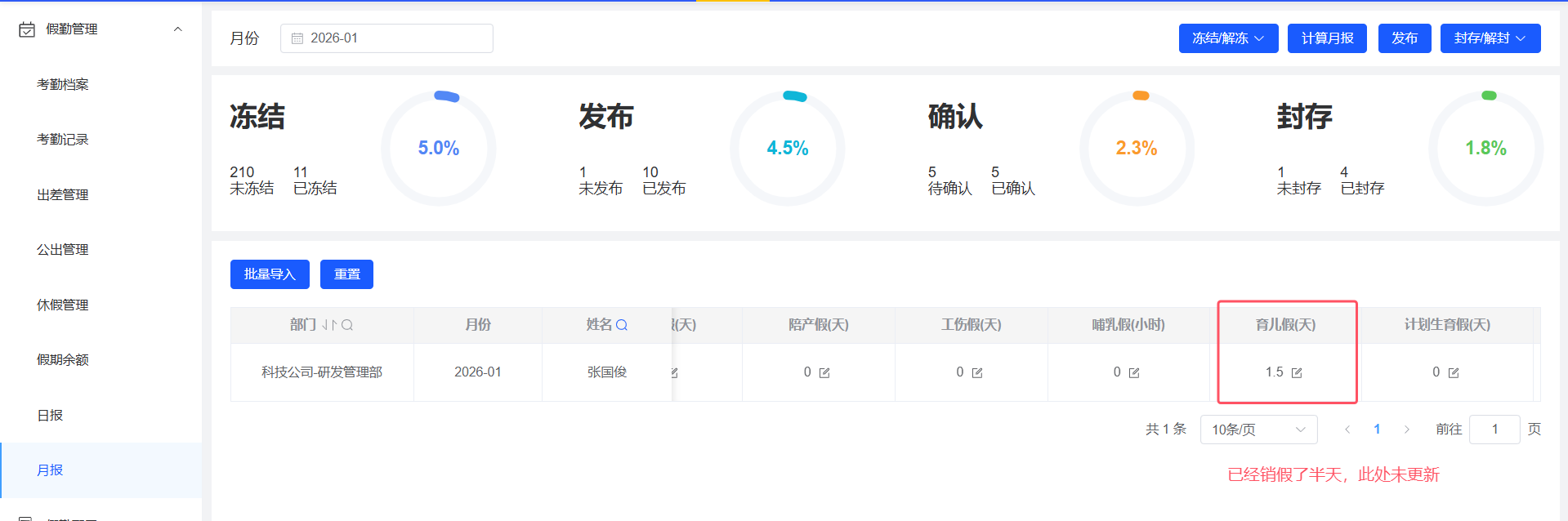
Task: Click the 计算月报 button
Action: [1327, 38]
